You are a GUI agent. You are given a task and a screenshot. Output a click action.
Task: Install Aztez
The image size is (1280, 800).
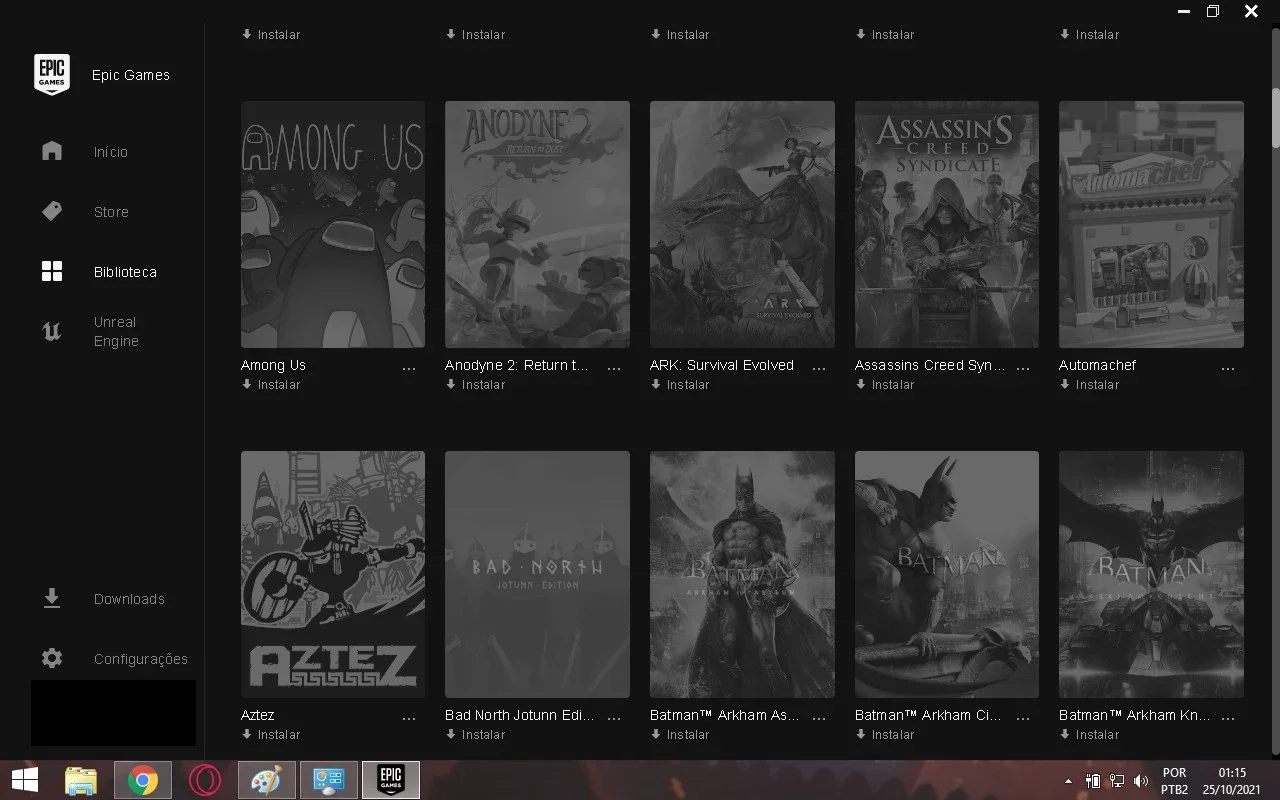click(271, 735)
